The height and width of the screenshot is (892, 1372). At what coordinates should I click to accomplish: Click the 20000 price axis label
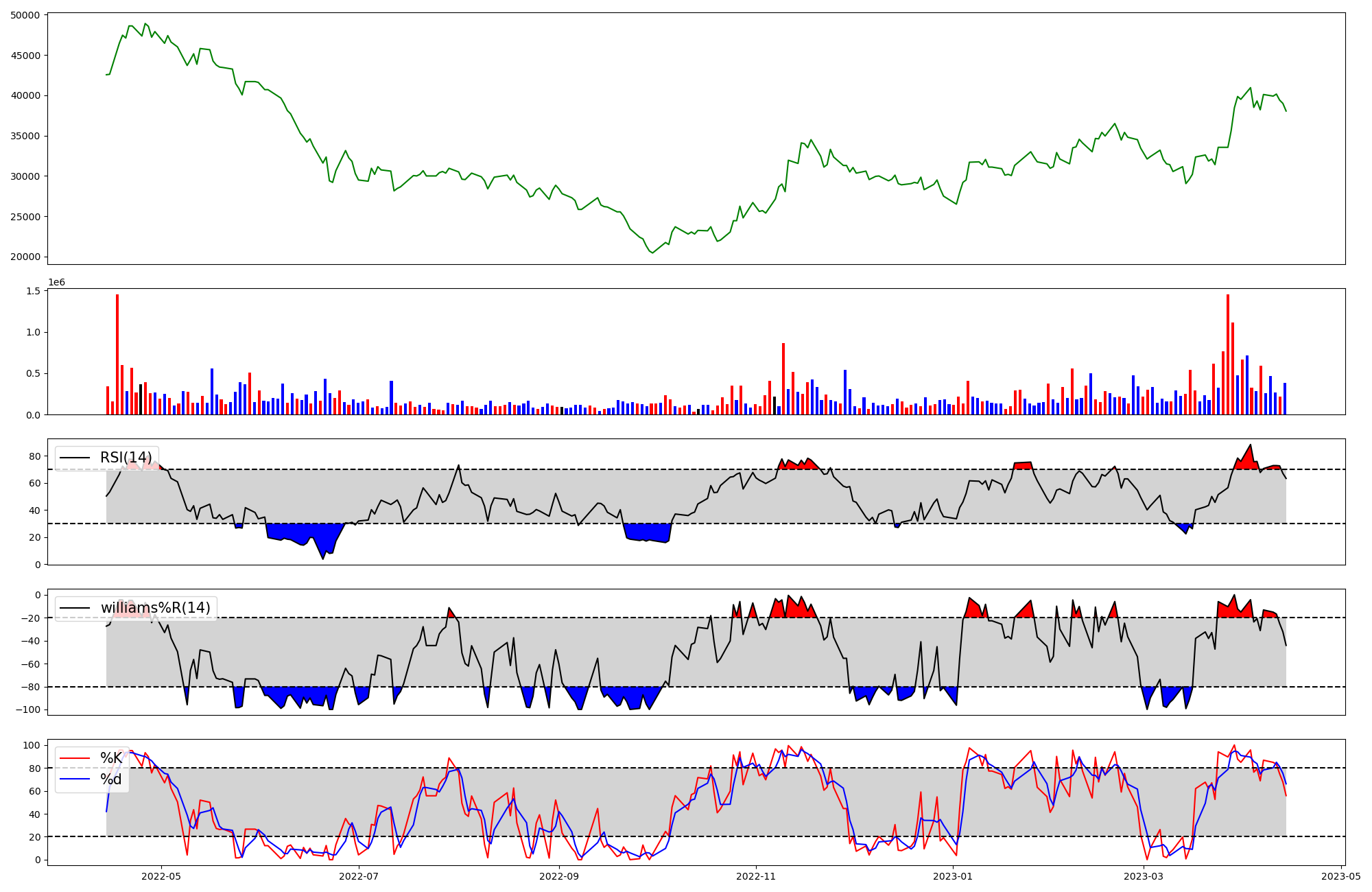pyautogui.click(x=26, y=257)
